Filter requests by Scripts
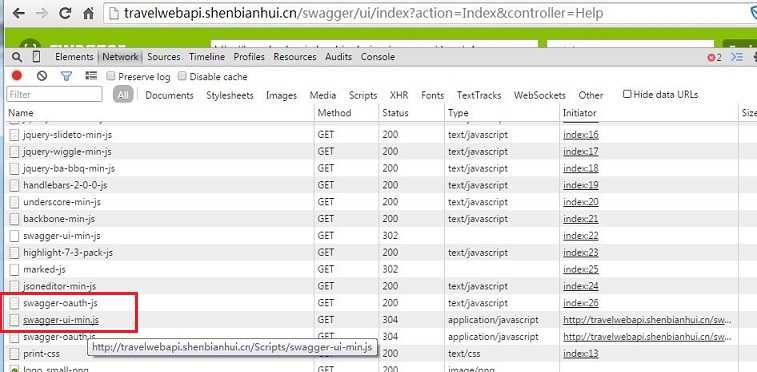The image size is (757, 372). 363,96
